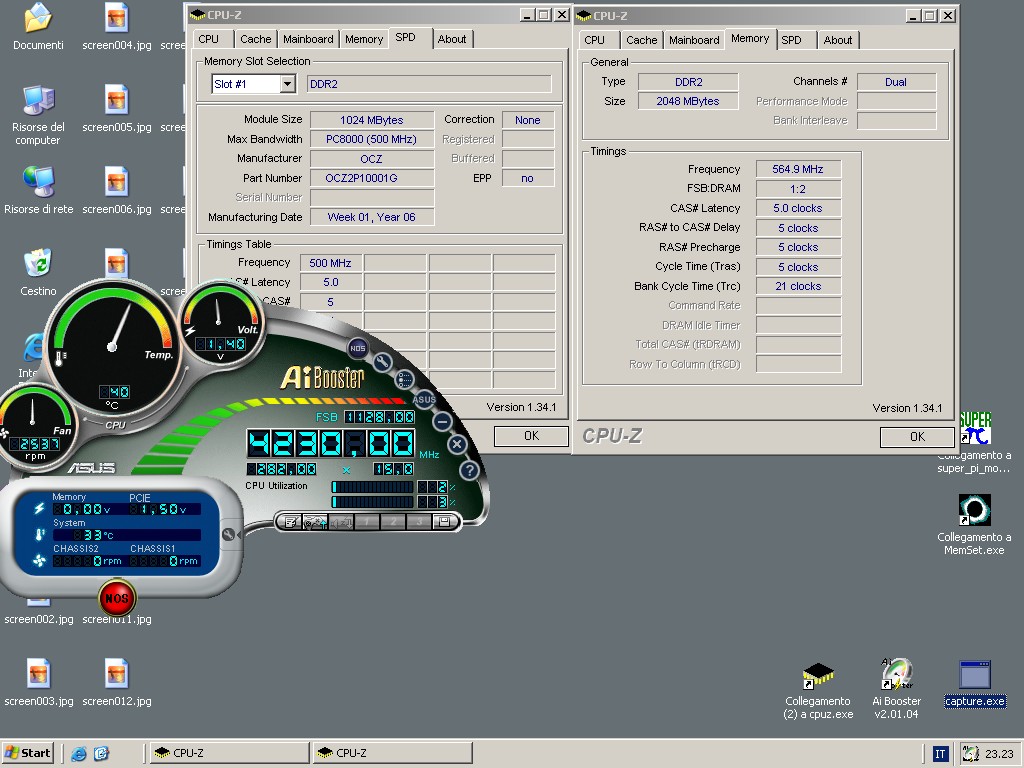This screenshot has height=768, width=1024.
Task: Click the round ASUS logo button
Action: pos(424,399)
